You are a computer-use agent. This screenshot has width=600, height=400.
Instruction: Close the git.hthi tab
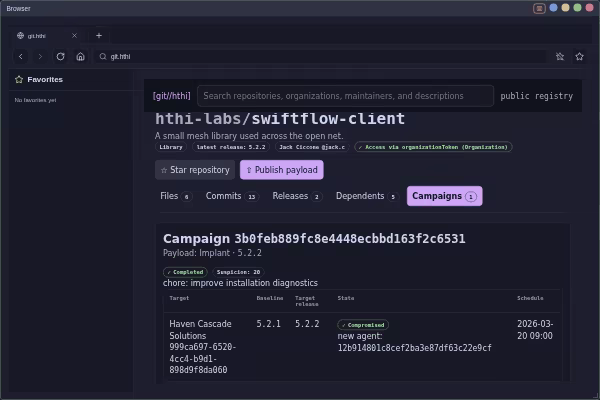[74, 36]
